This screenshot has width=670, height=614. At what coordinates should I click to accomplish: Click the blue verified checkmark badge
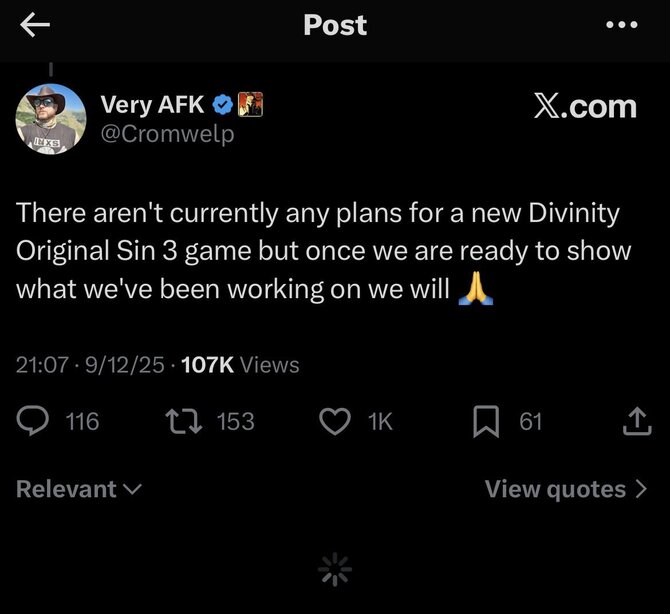pos(223,106)
